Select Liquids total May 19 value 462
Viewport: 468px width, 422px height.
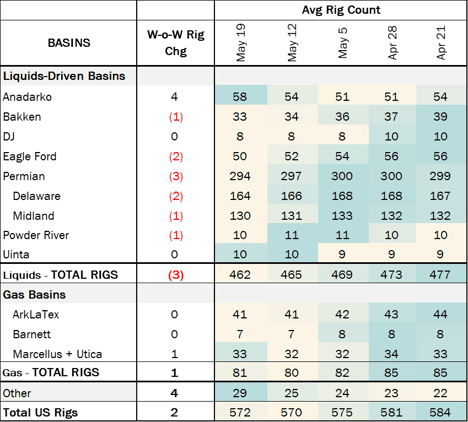(x=240, y=275)
